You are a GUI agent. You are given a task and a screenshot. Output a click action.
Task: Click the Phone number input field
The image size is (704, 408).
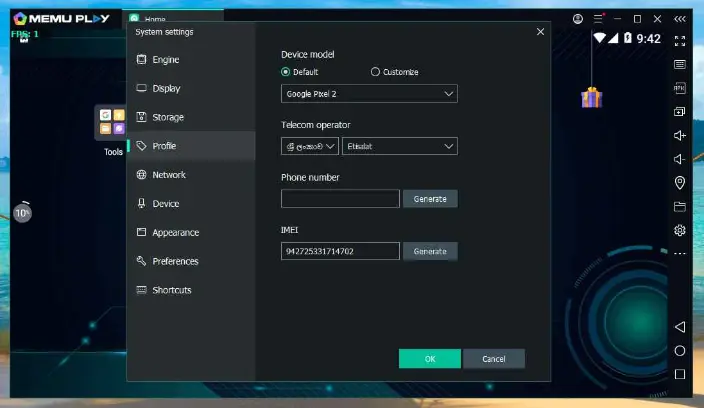click(x=340, y=199)
